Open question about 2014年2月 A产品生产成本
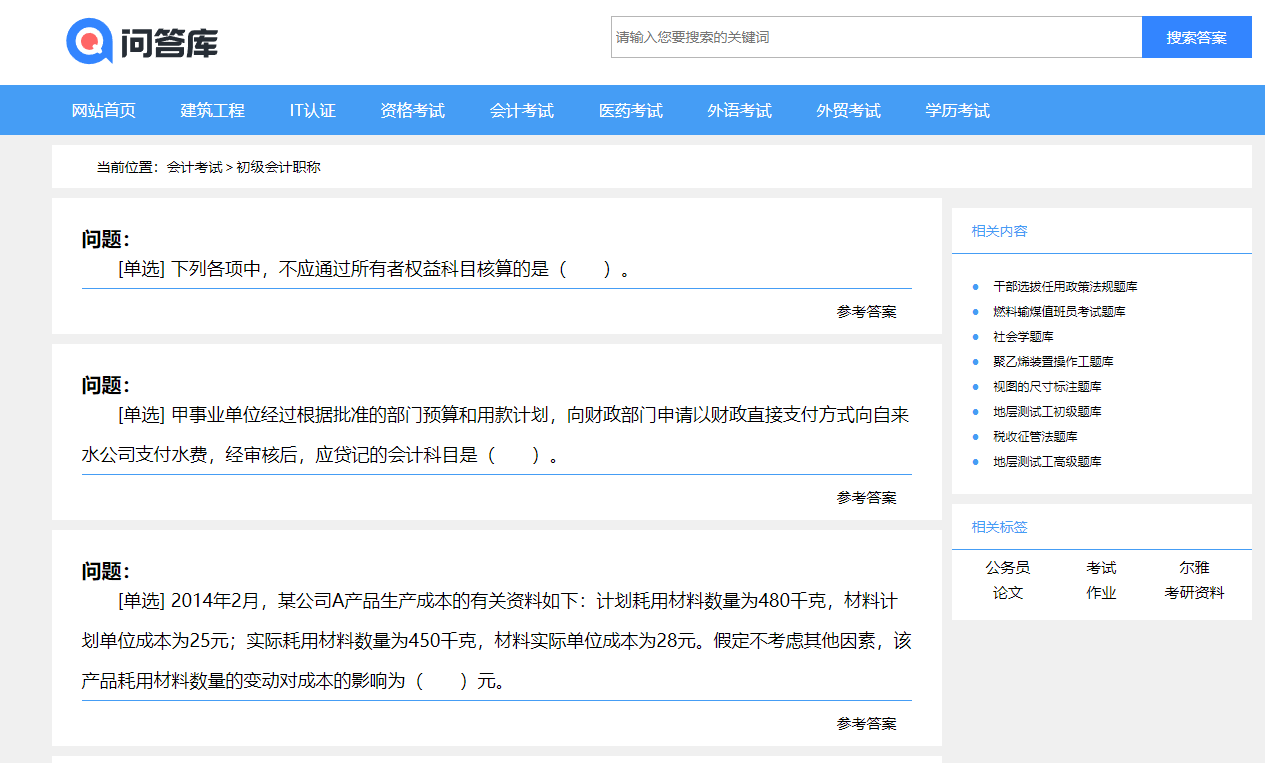The width and height of the screenshot is (1265, 763). tap(496, 641)
